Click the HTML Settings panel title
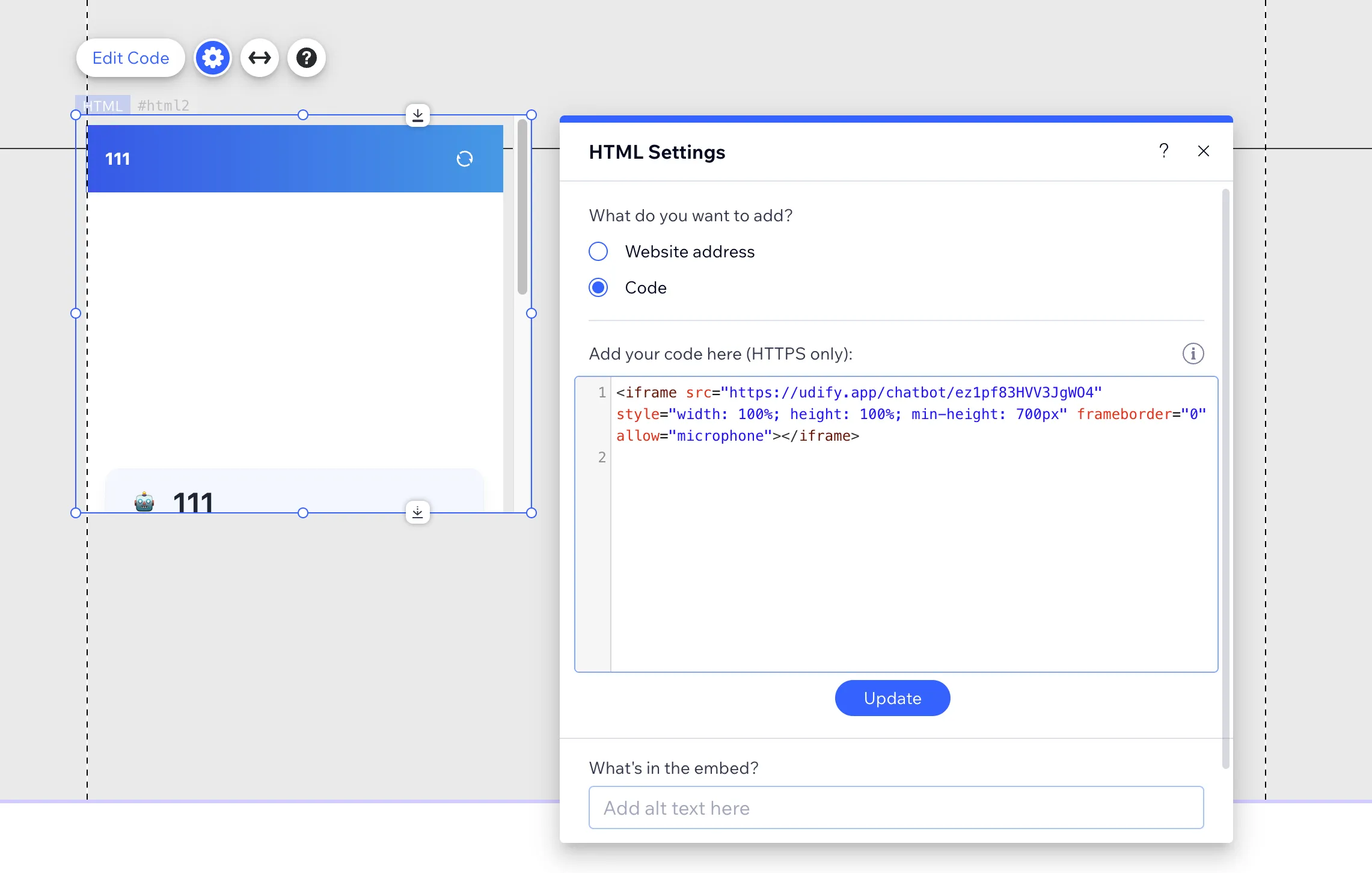Viewport: 1372px width, 873px height. coord(657,152)
